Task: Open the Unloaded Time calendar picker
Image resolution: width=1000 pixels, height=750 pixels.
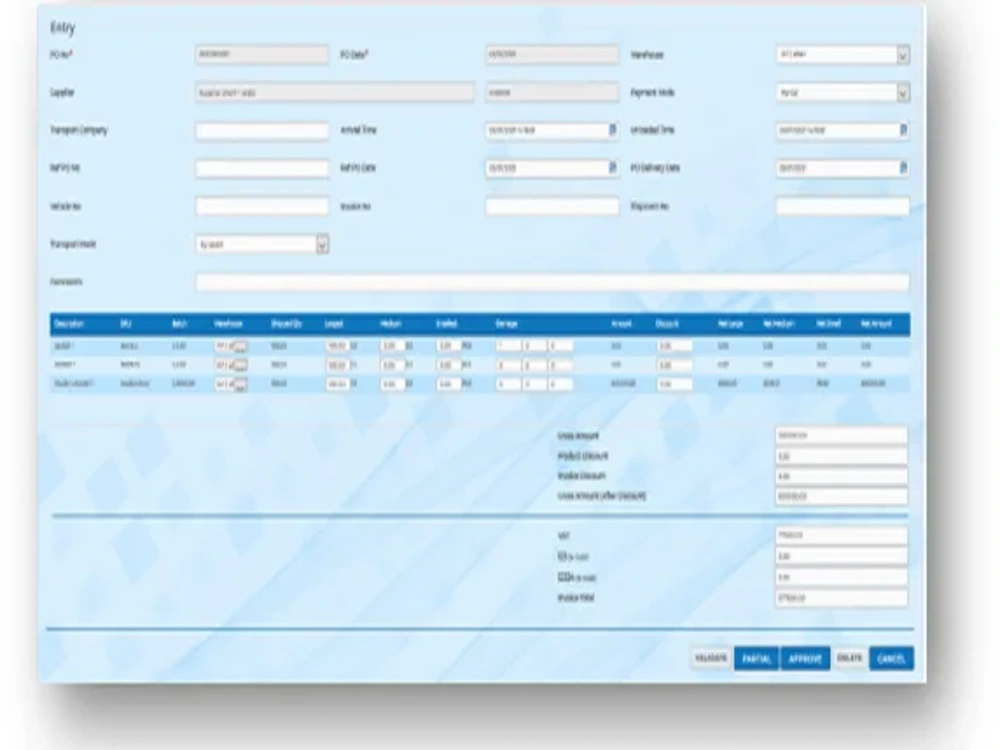Action: tap(903, 130)
